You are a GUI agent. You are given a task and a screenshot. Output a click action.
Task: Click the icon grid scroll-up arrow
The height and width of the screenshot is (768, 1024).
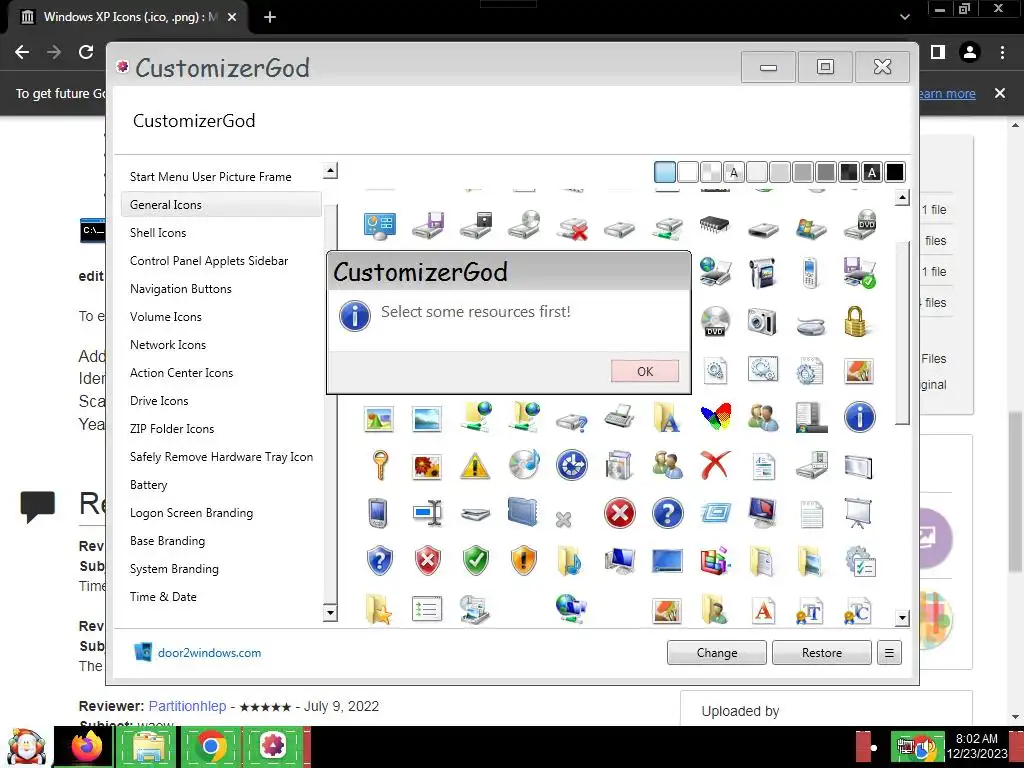click(x=902, y=197)
